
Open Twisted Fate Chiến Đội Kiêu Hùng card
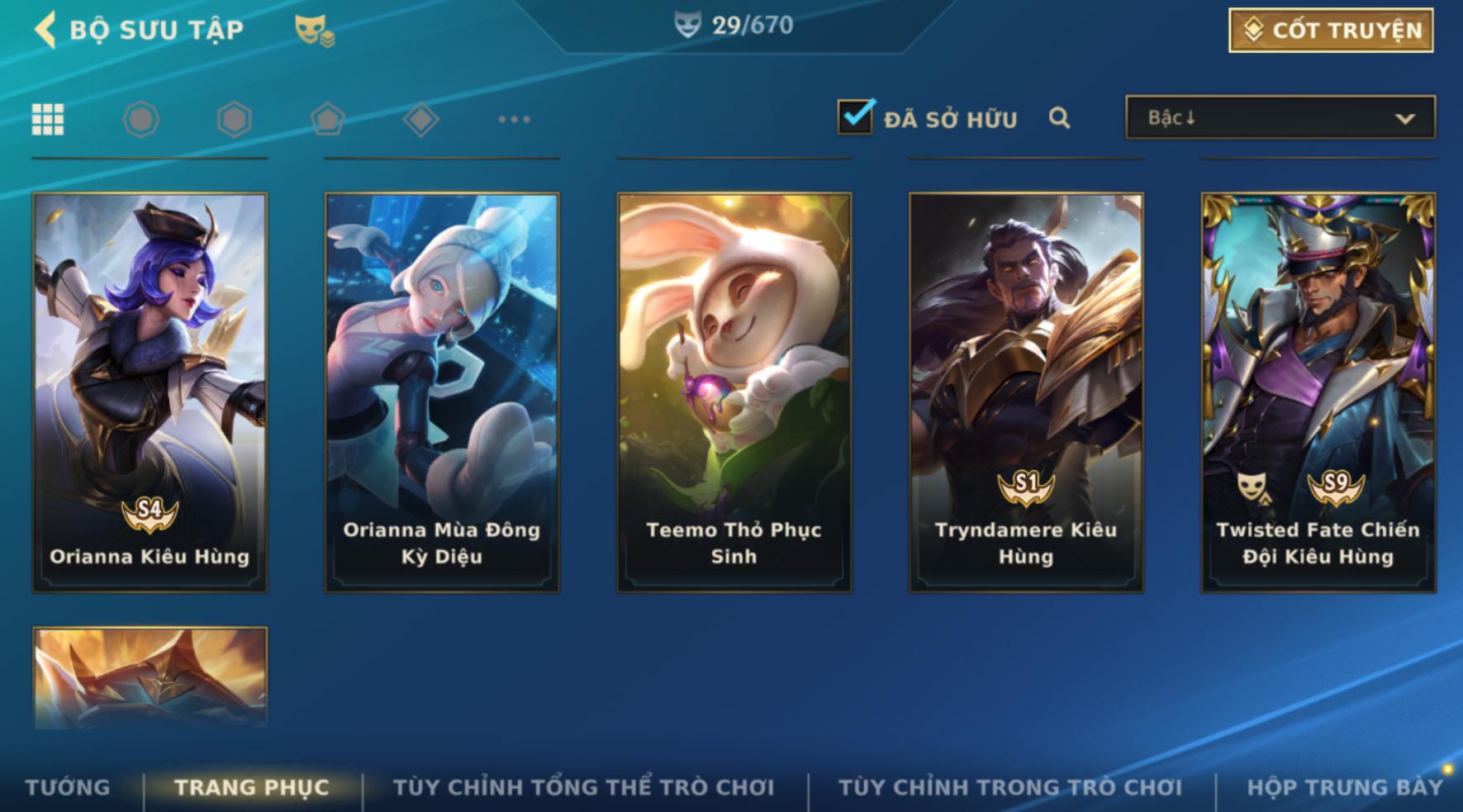point(1318,392)
